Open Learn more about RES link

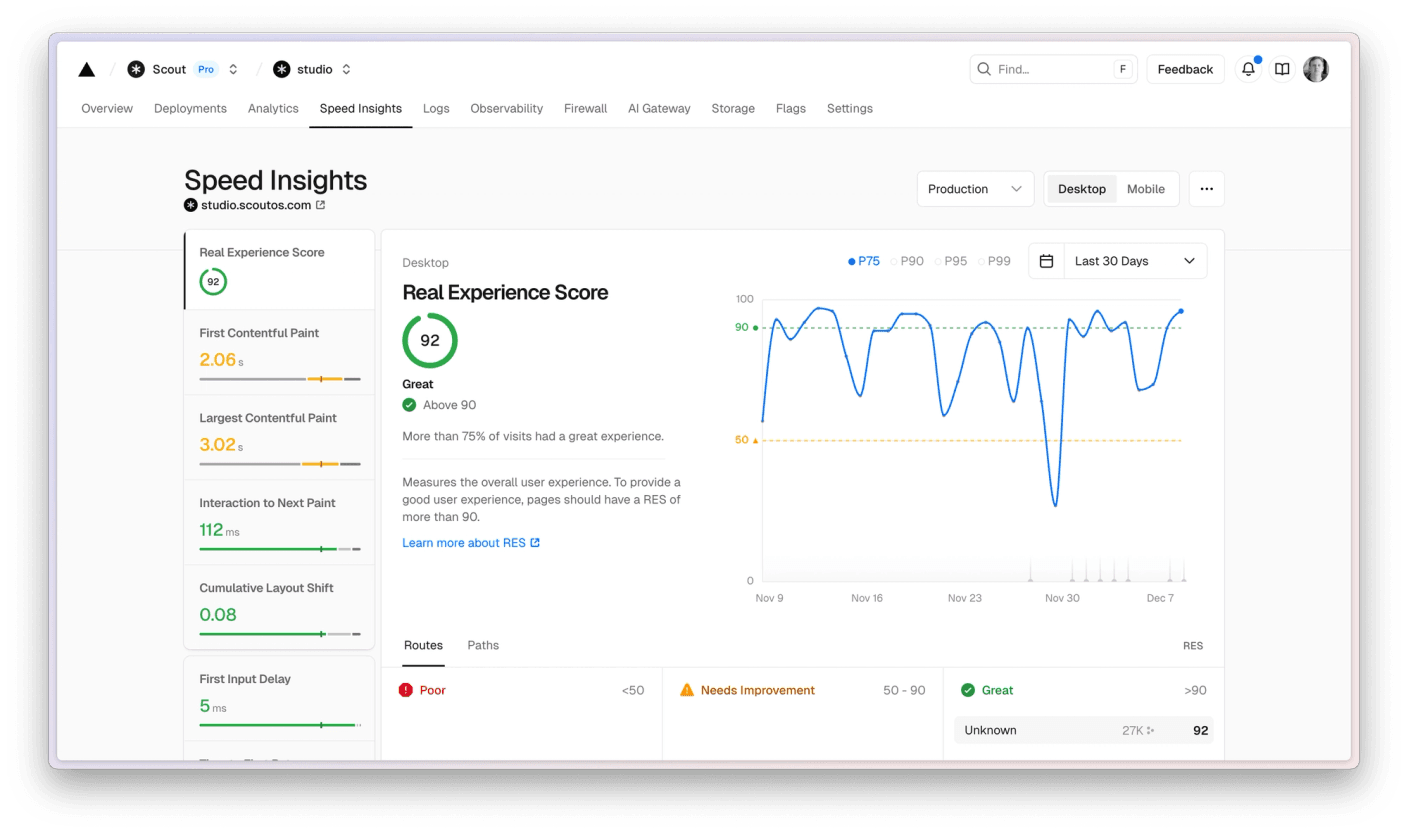(x=471, y=543)
